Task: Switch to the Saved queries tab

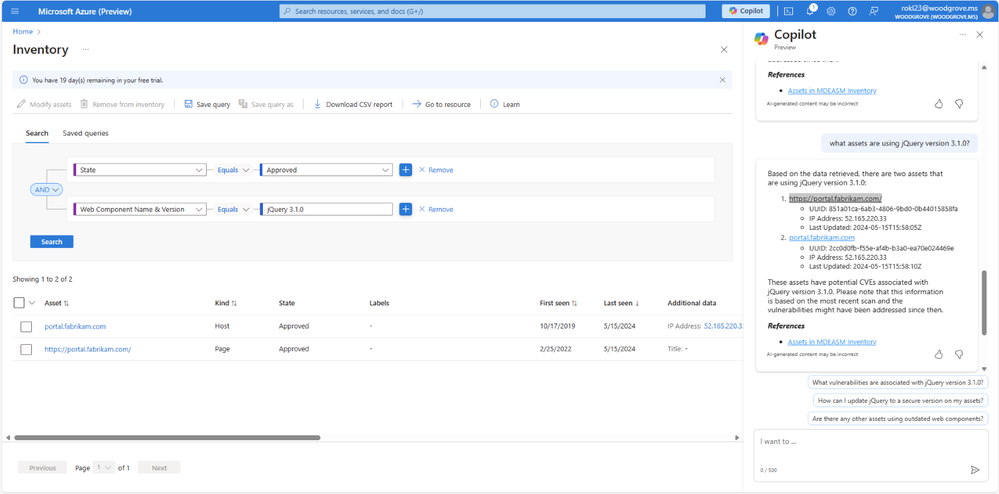Action: (x=85, y=133)
